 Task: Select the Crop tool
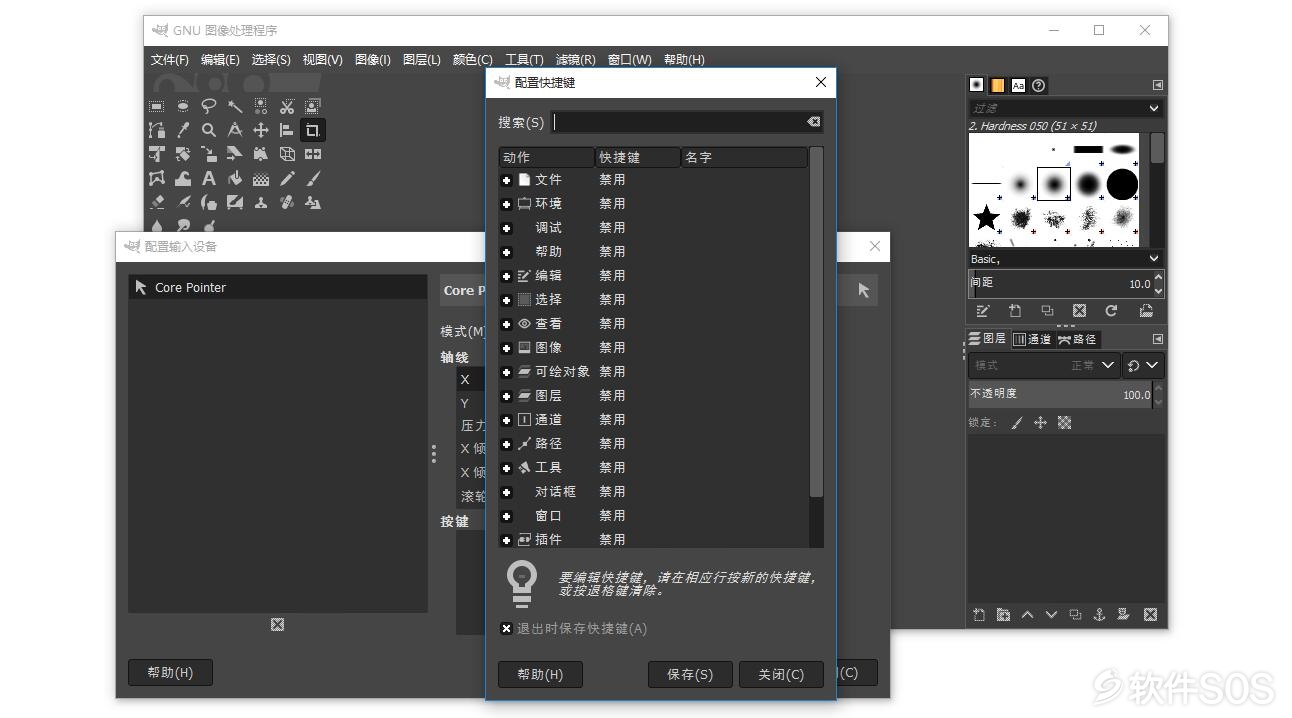click(x=313, y=130)
